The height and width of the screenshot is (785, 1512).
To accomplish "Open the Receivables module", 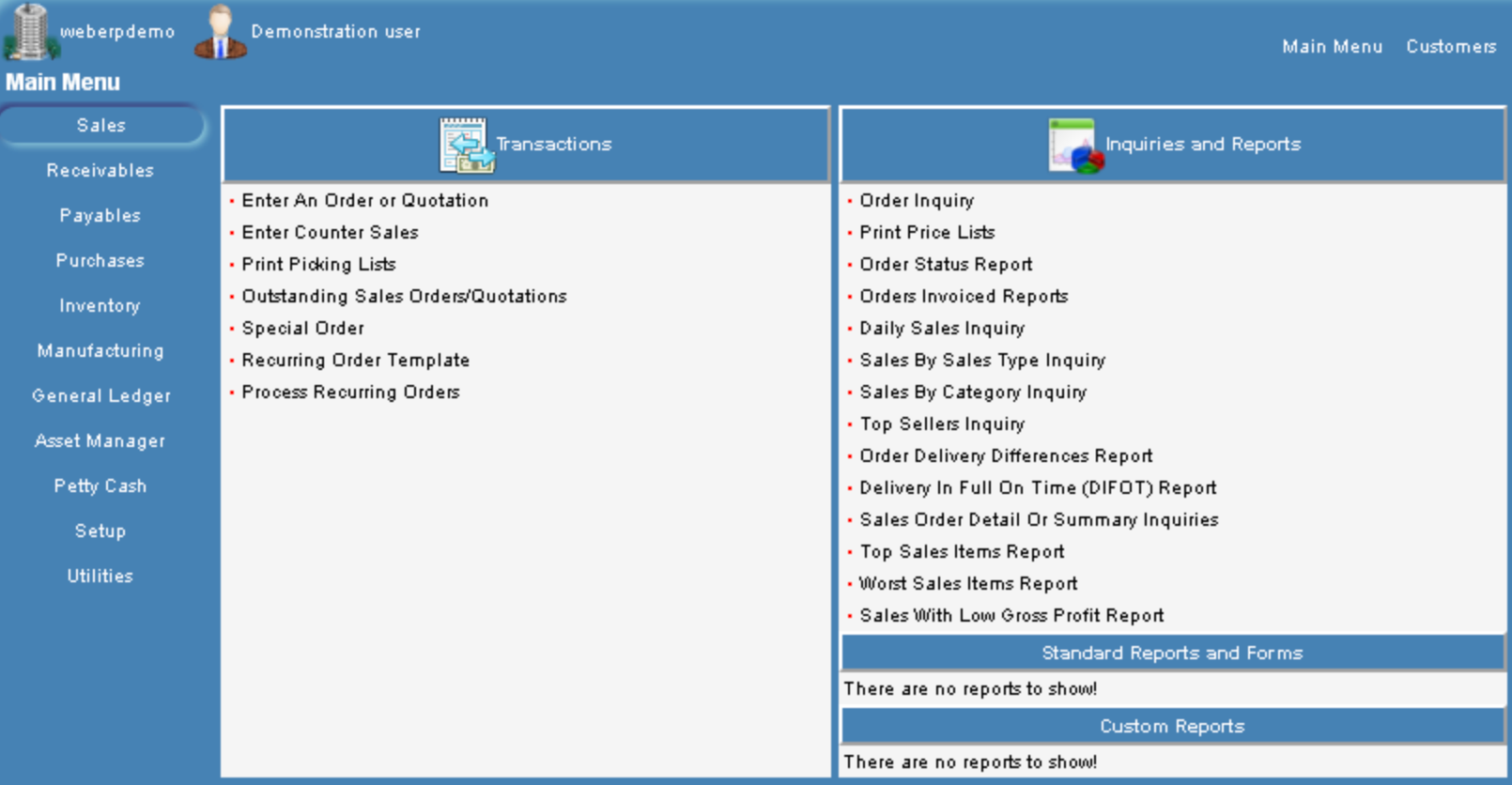I will [x=100, y=171].
